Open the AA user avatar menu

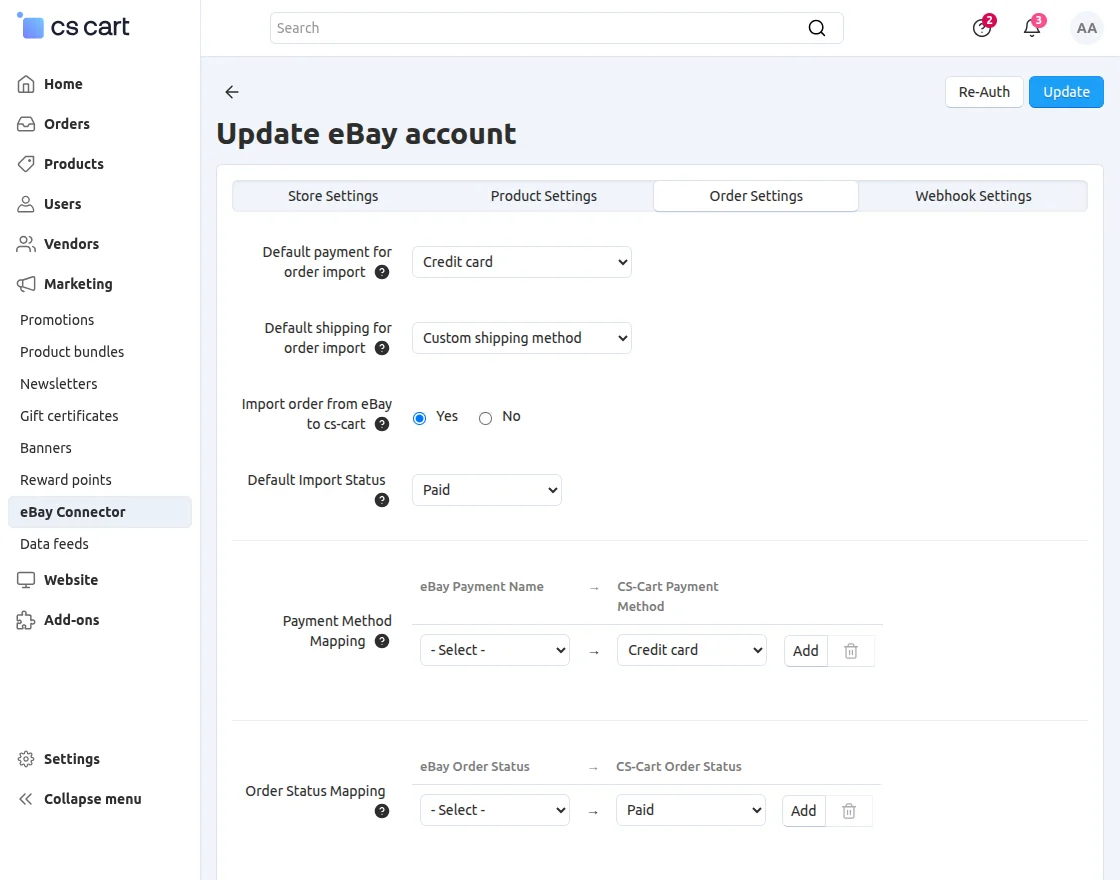(x=1086, y=28)
